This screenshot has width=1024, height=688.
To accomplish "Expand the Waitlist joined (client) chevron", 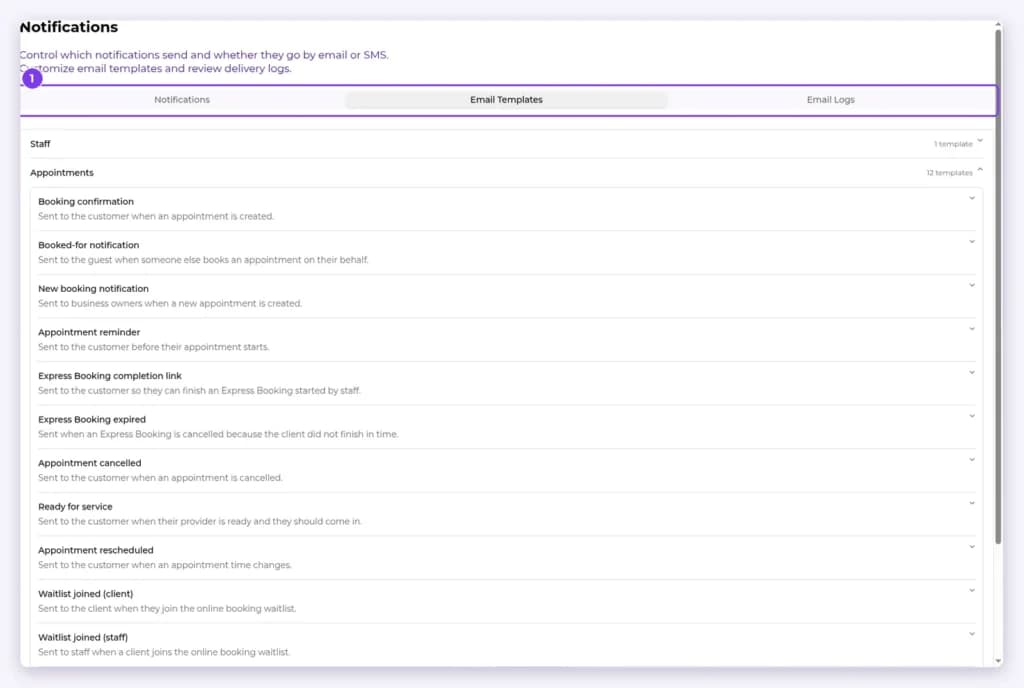I will (x=972, y=591).
